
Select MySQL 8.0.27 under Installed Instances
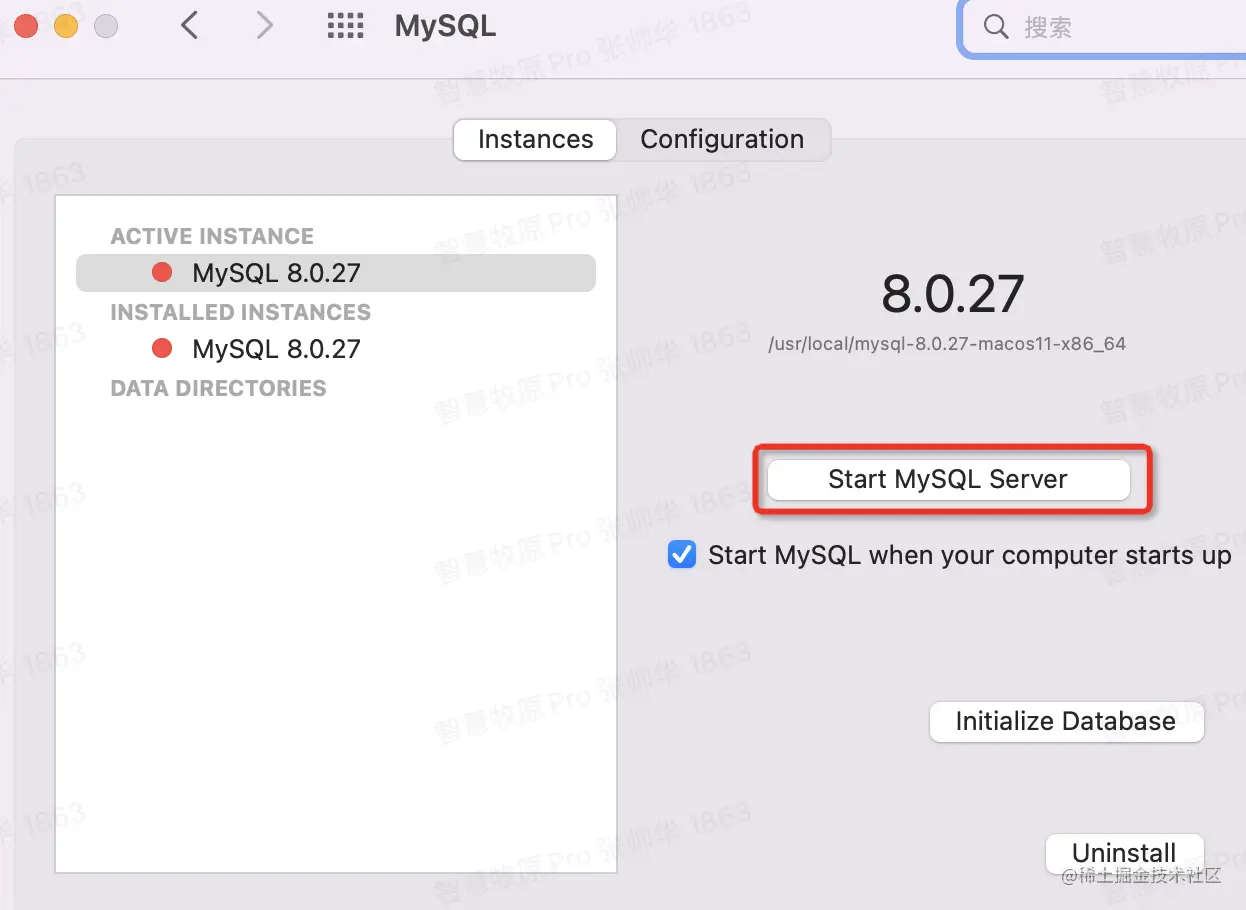(x=336, y=349)
